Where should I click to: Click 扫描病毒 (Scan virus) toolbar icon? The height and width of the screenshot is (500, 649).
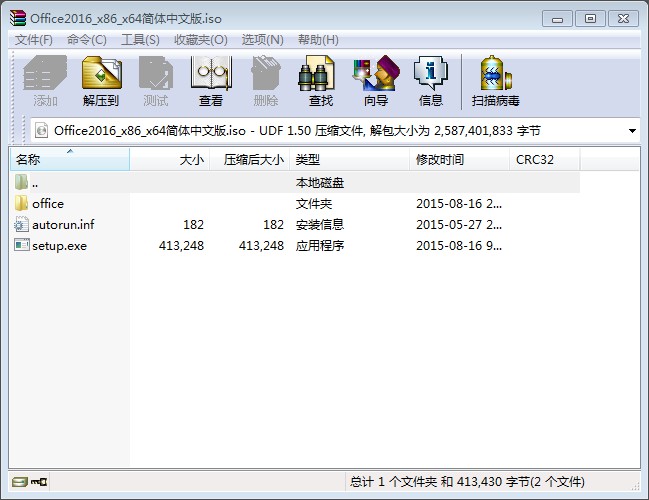495,74
